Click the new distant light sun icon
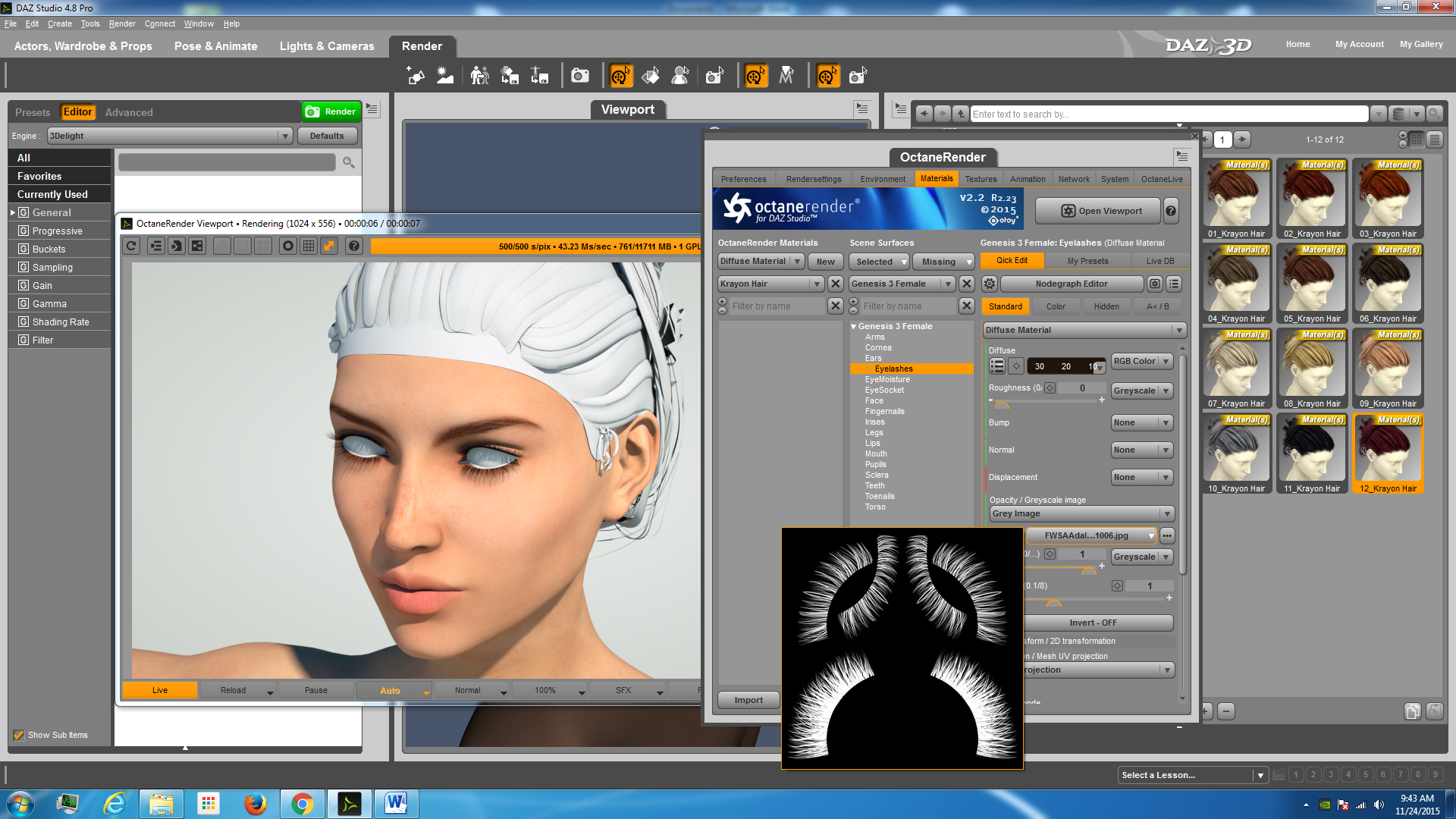1456x819 pixels. click(x=445, y=76)
